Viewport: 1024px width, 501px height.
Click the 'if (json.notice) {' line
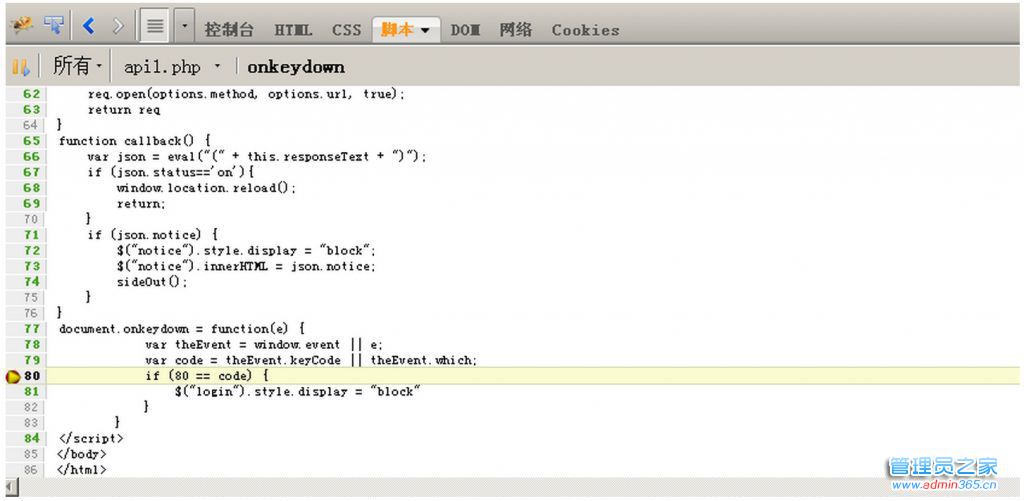click(152, 235)
